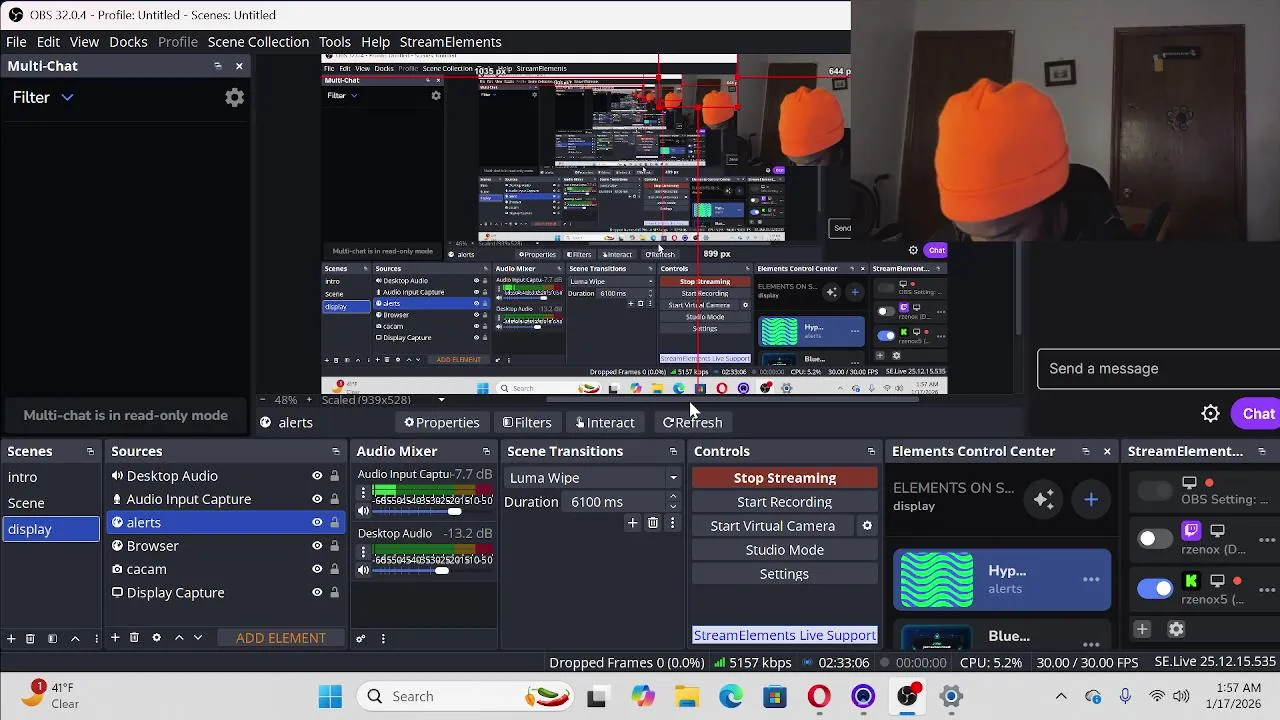Viewport: 1280px width, 720px height.
Task: Add a new scene with the plus icon
Action: (11, 638)
